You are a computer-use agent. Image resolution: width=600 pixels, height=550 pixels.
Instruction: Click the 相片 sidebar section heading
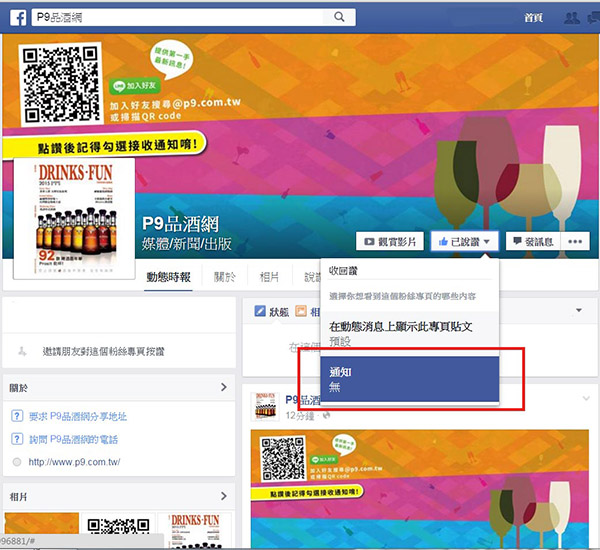pos(19,496)
